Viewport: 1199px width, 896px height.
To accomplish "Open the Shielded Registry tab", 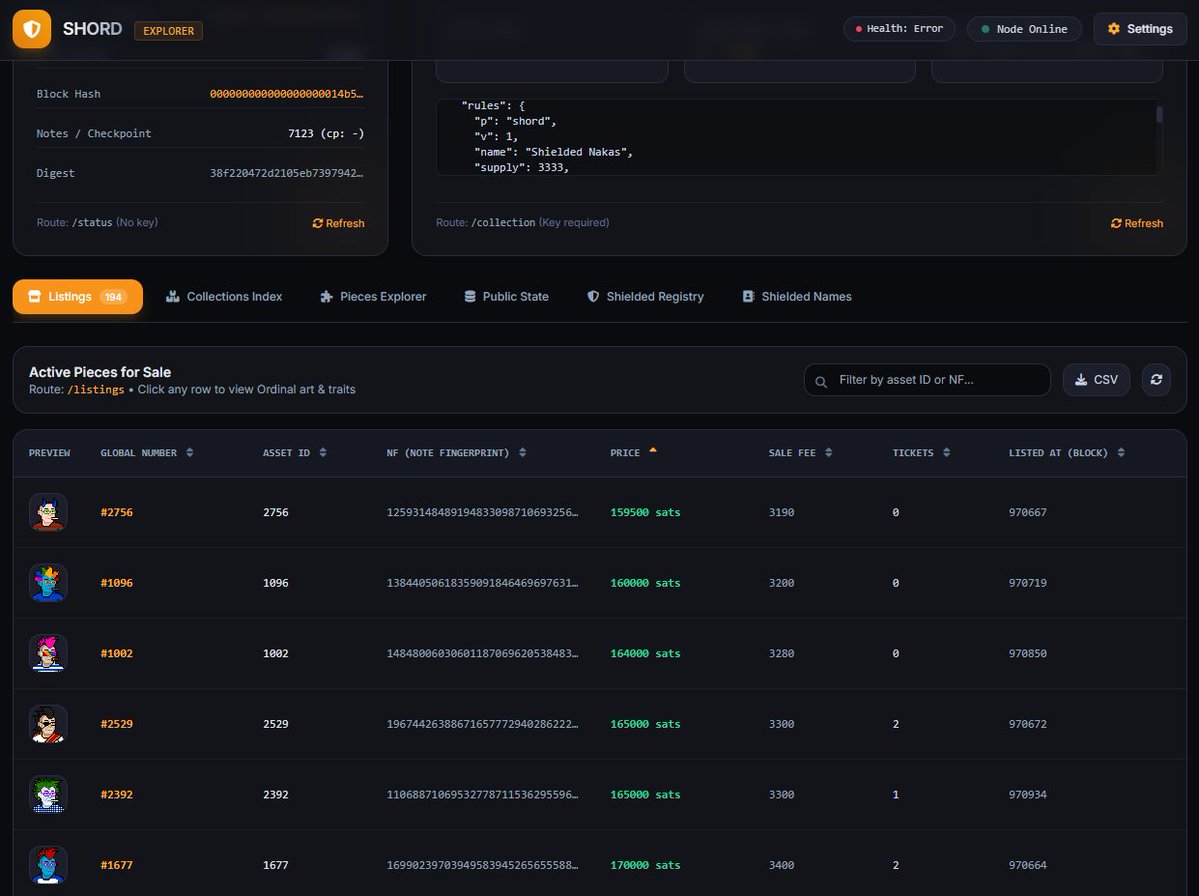I will pyautogui.click(x=645, y=297).
